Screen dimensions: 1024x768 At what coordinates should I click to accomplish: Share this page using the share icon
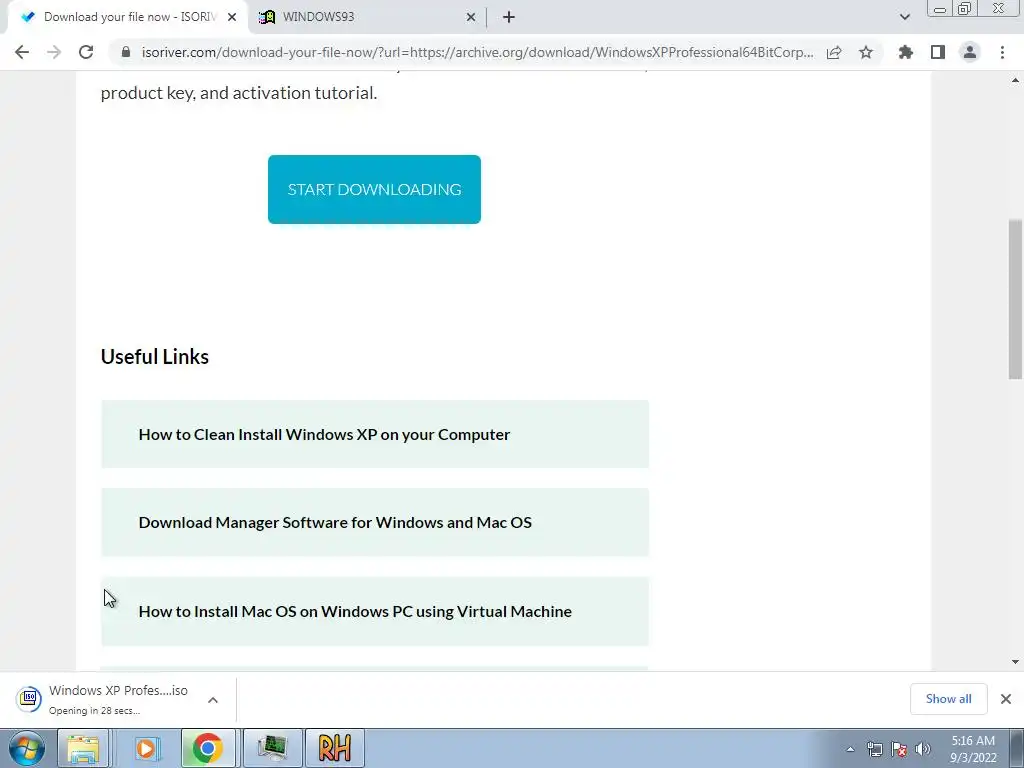point(834,52)
